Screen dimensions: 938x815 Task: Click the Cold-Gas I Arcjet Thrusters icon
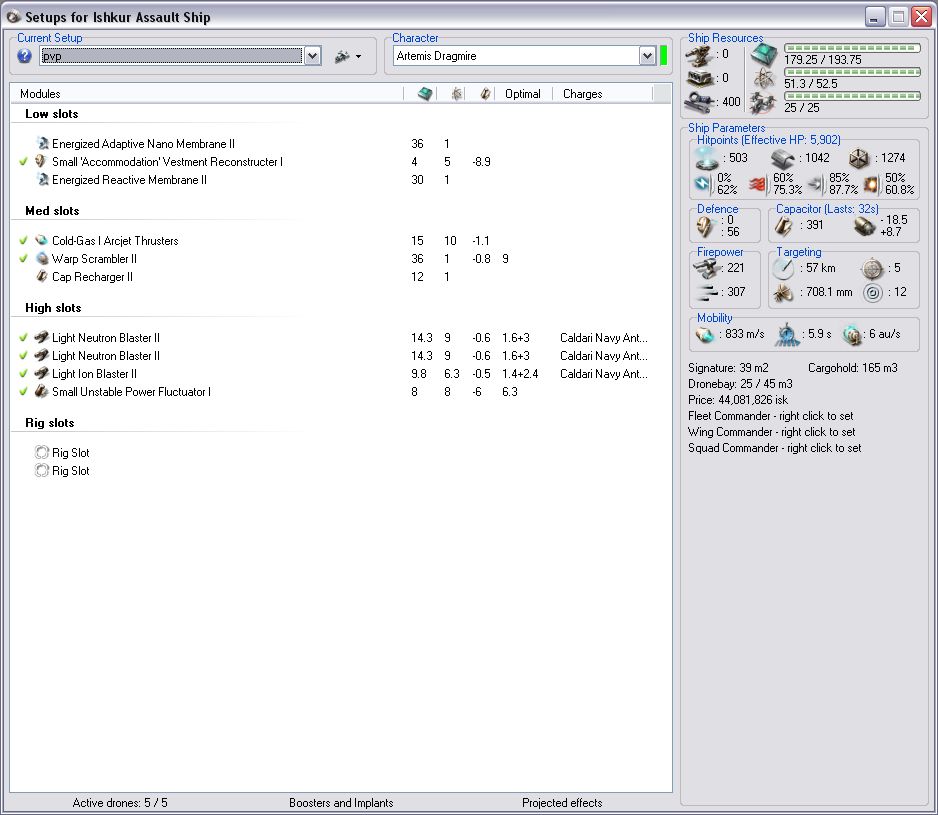(41, 241)
